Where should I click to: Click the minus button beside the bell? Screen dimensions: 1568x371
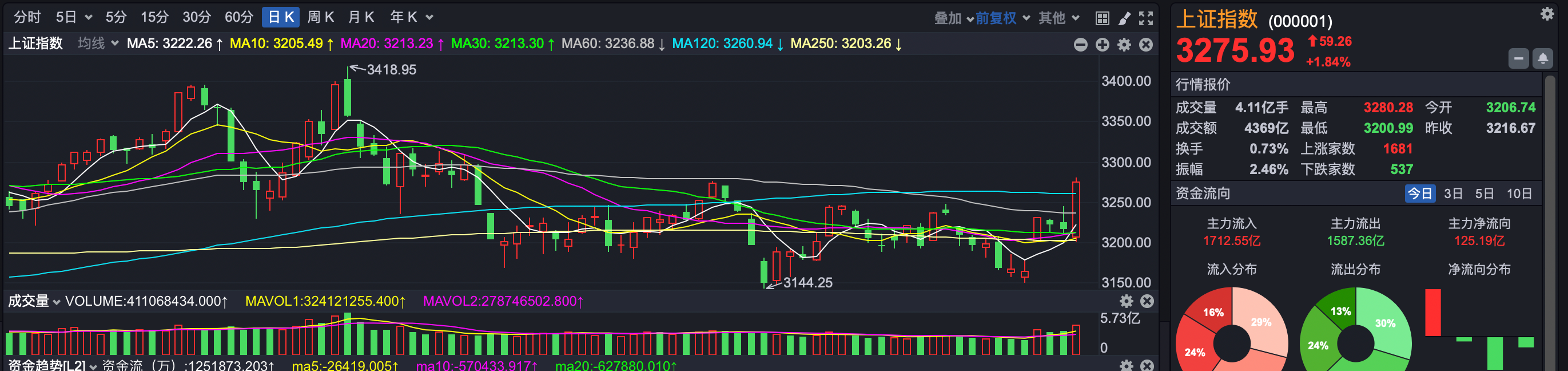1519,58
